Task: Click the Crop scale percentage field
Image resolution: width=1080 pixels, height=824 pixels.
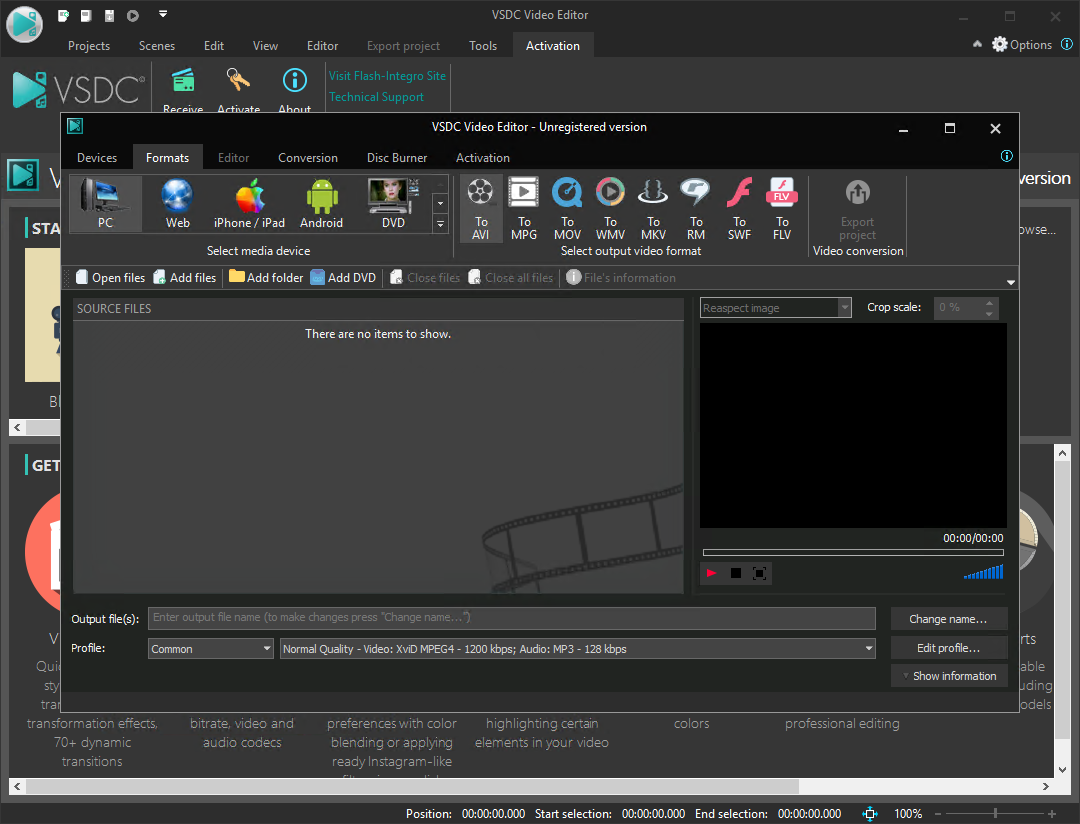Action: (958, 308)
